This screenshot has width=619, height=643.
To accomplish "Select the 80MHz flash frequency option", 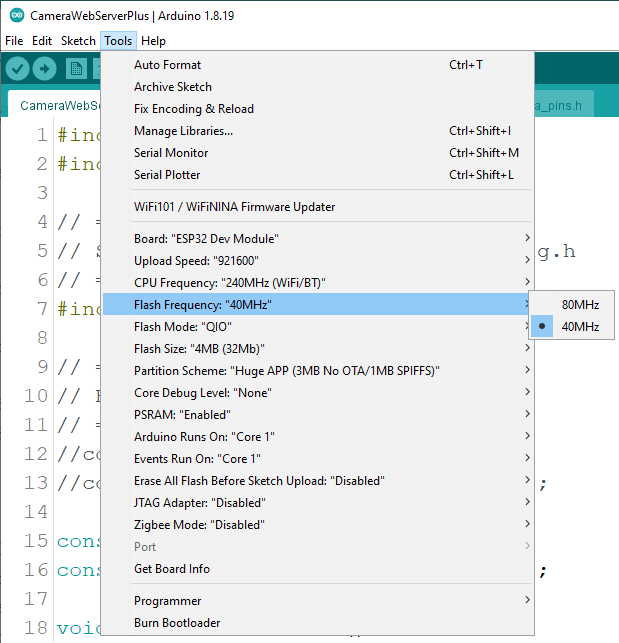I will [571, 305].
